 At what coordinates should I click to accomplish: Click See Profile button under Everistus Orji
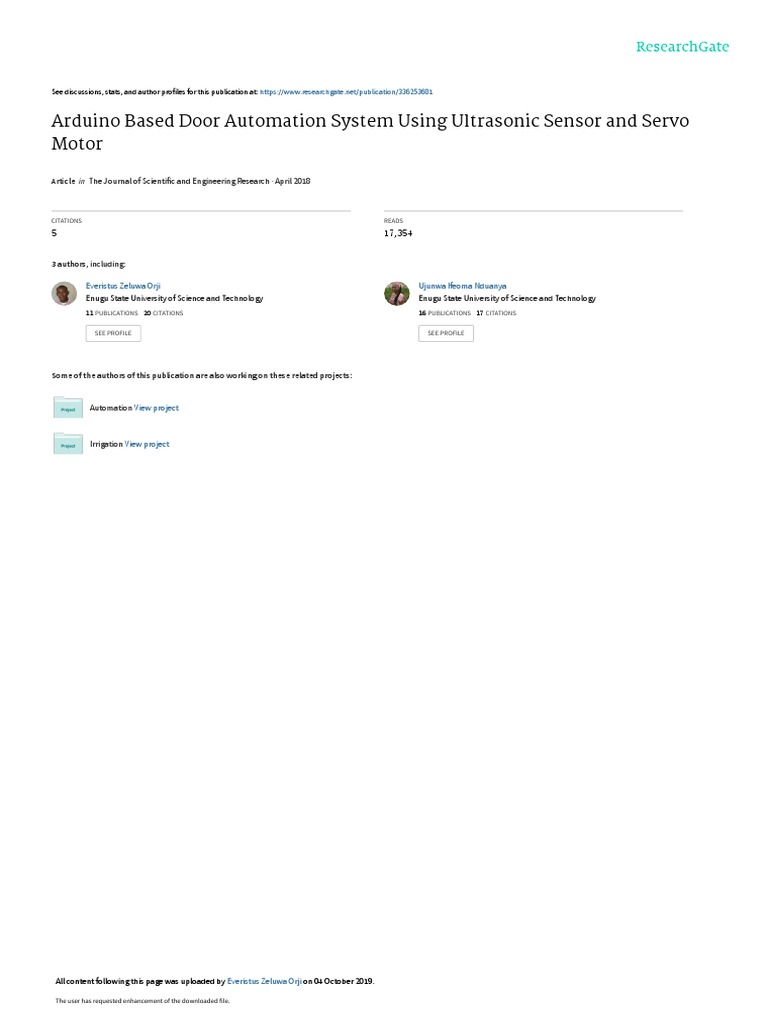click(113, 333)
